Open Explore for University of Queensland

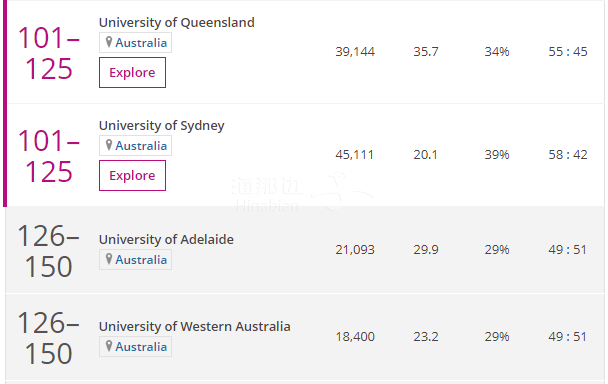[132, 73]
